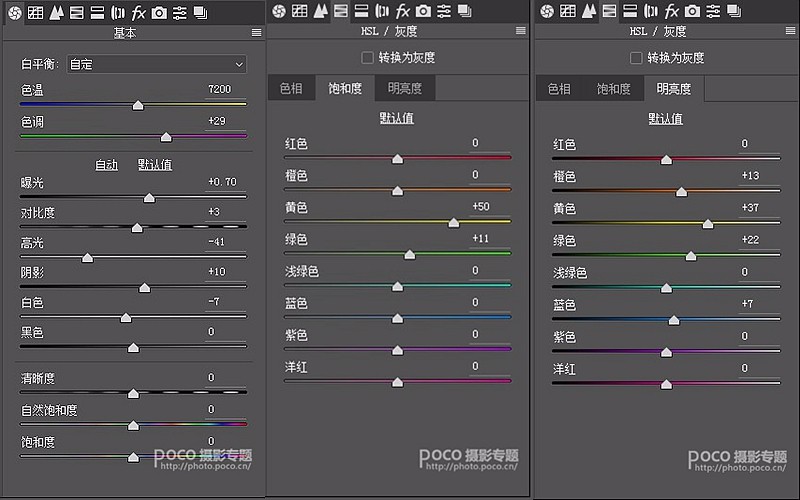The width and height of the screenshot is (800, 500).
Task: Open Snapshots icon in the 基本 panel
Action: (201, 12)
